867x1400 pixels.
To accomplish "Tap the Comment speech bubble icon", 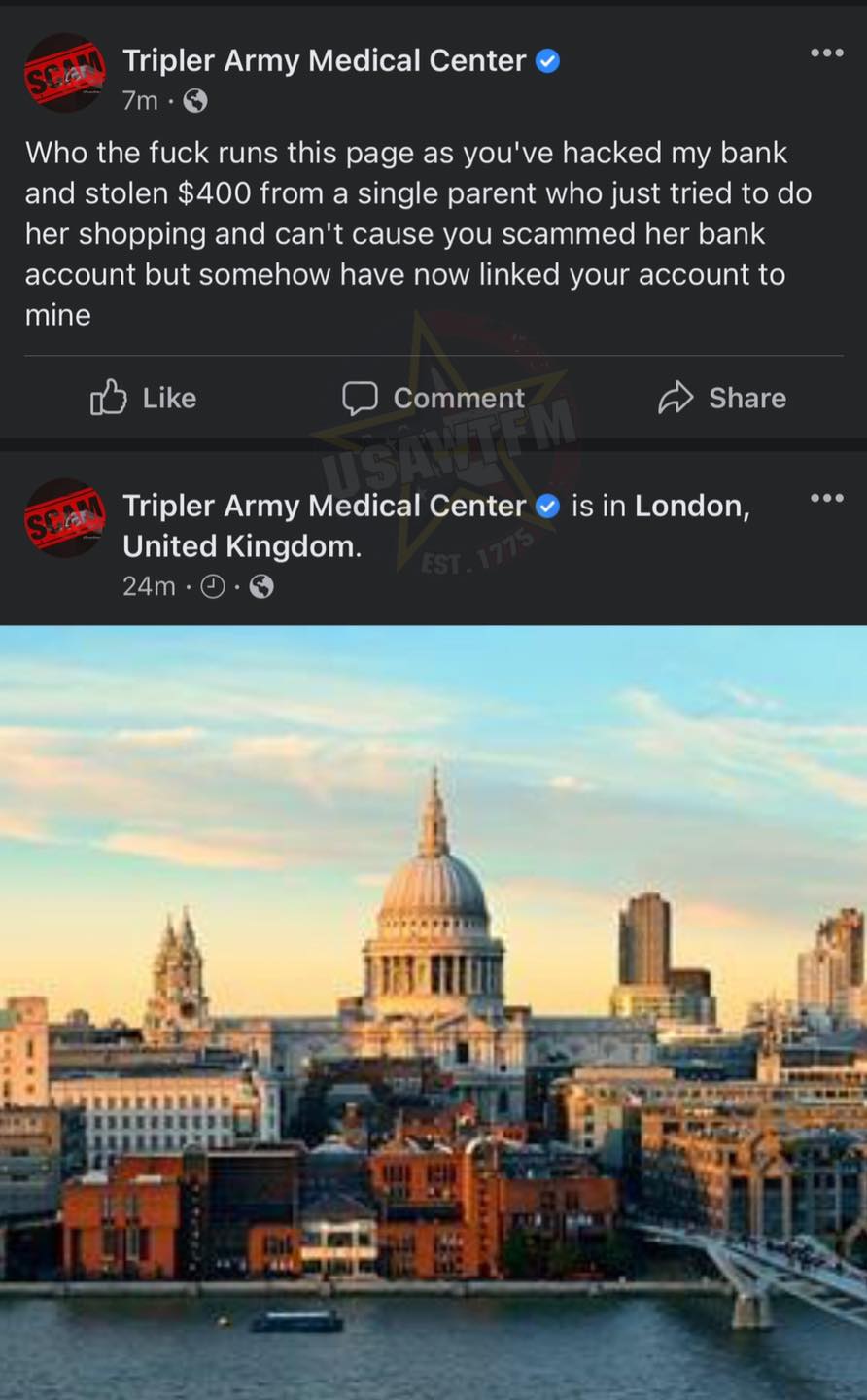I will [360, 398].
